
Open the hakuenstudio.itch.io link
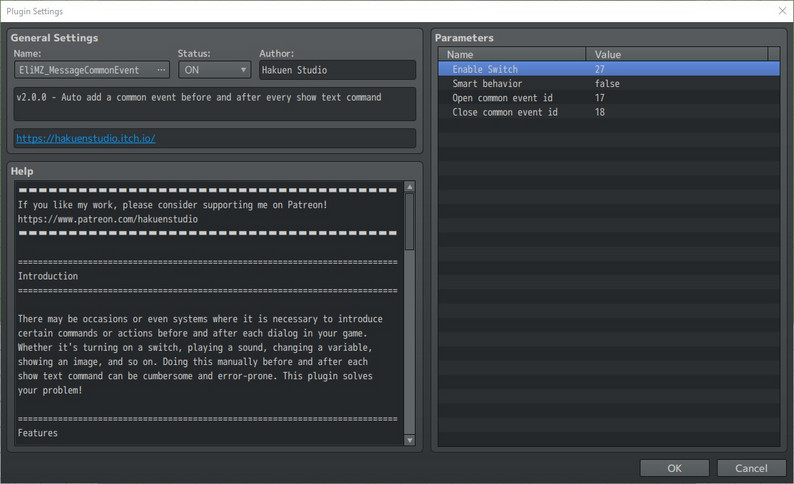coord(86,138)
